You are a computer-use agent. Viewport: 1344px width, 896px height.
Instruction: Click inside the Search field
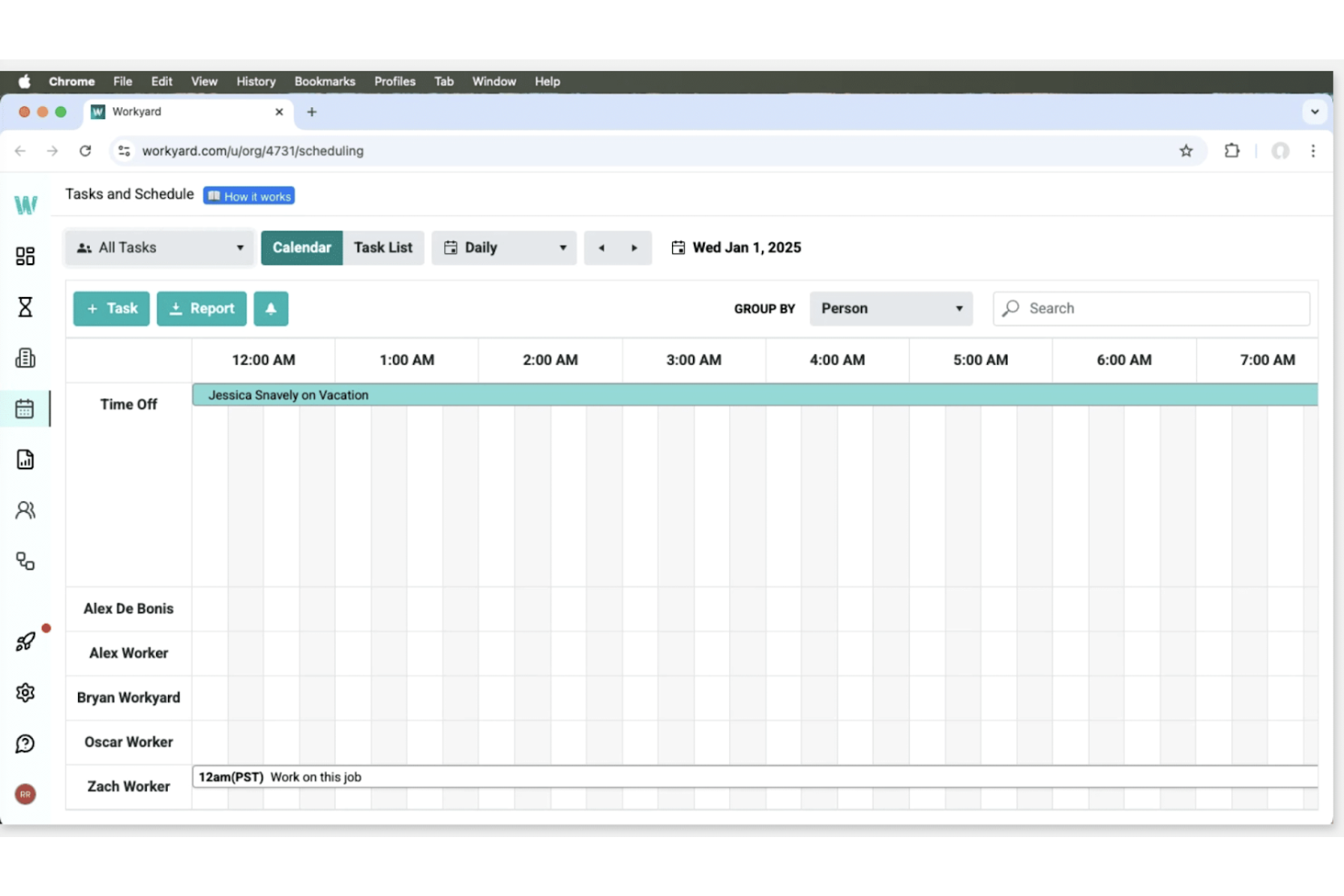tap(1150, 308)
